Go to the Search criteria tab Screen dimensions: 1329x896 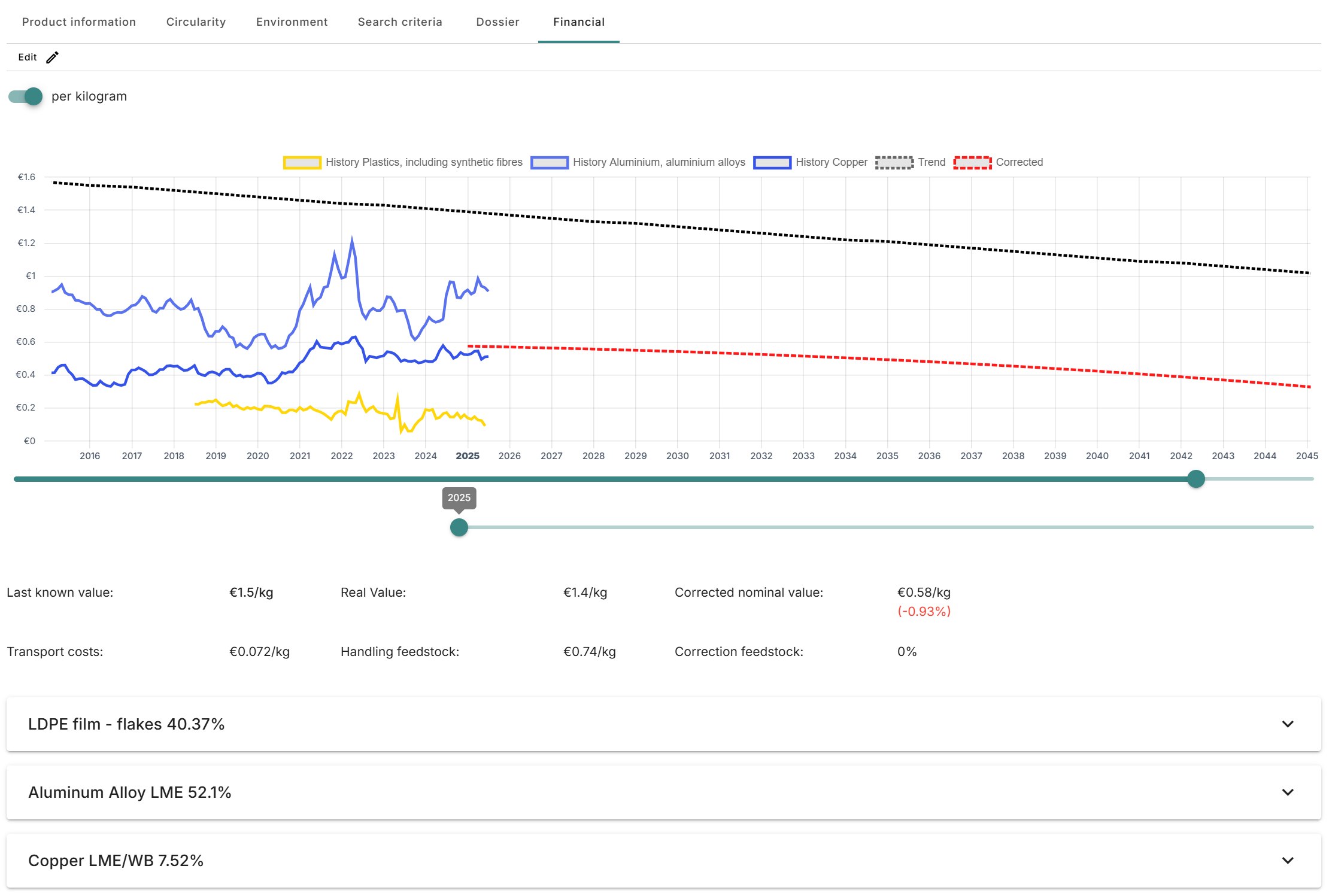point(400,22)
